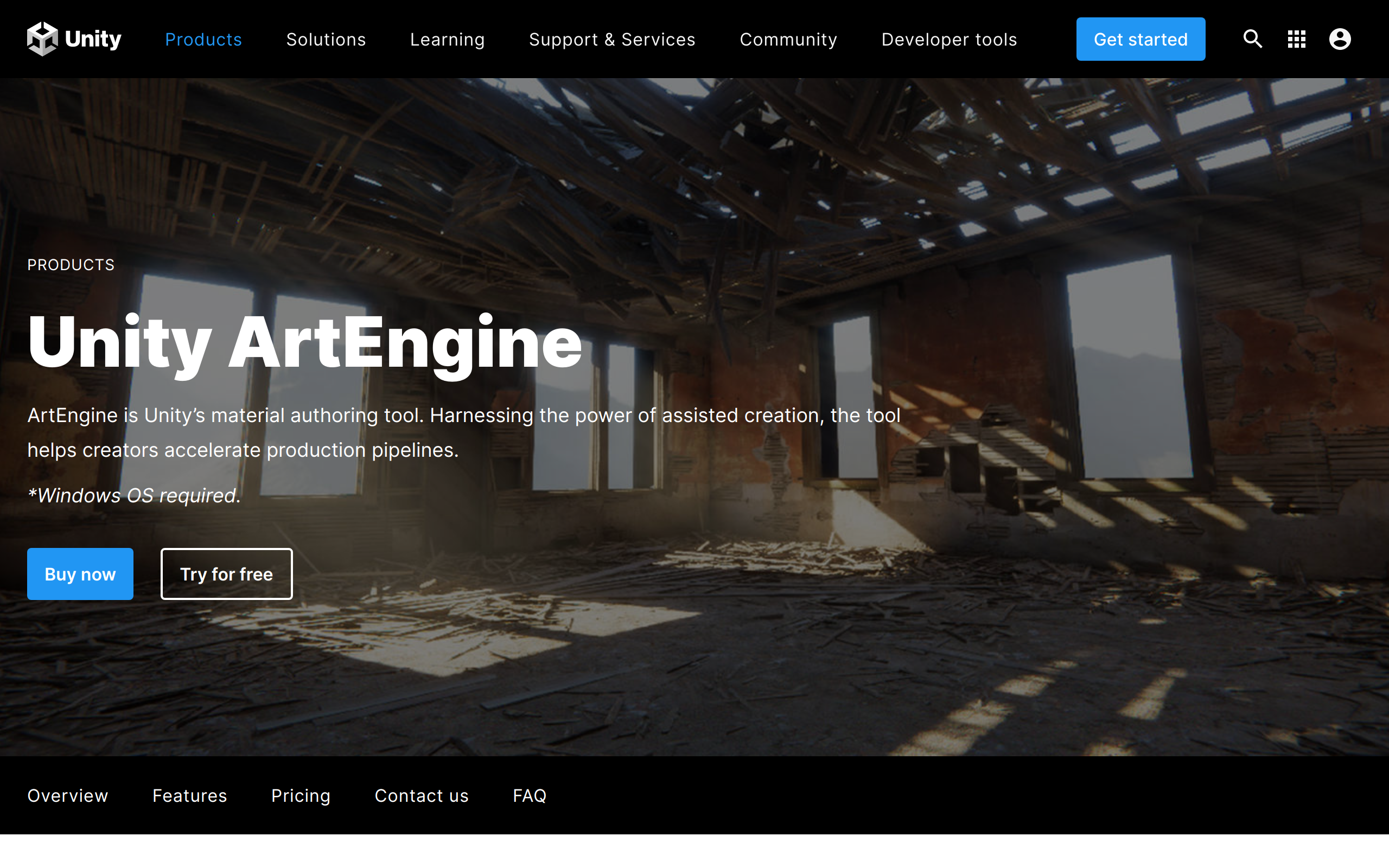Click the Unity cube logo
This screenshot has width=1389, height=868.
coord(42,39)
